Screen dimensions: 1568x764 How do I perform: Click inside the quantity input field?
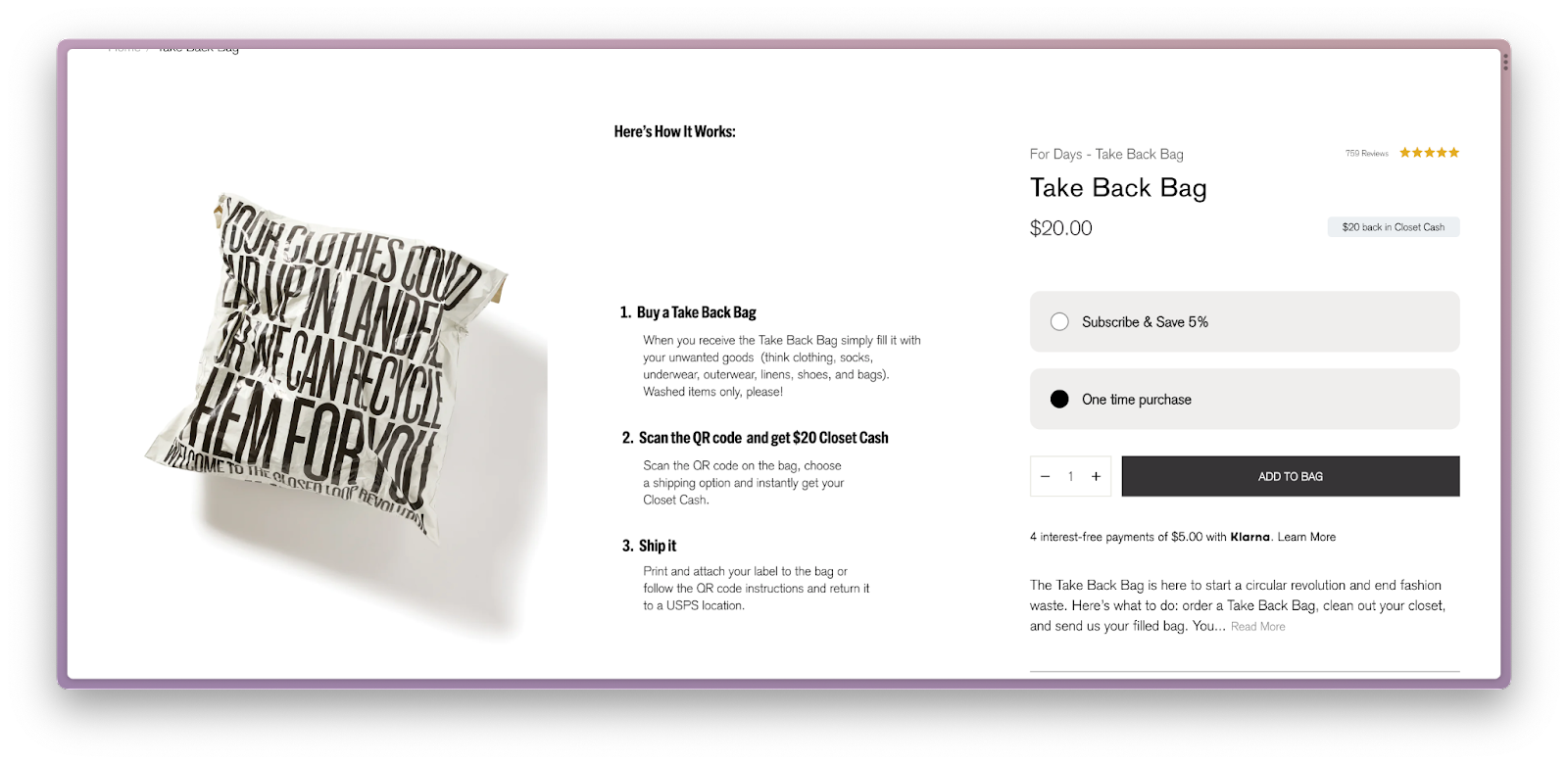pos(1070,476)
